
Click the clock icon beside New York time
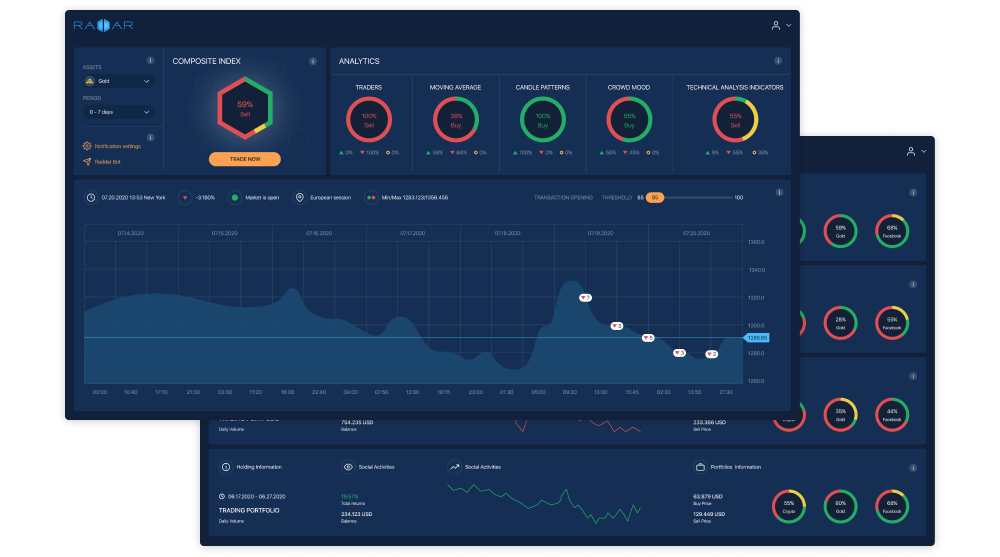click(x=91, y=198)
